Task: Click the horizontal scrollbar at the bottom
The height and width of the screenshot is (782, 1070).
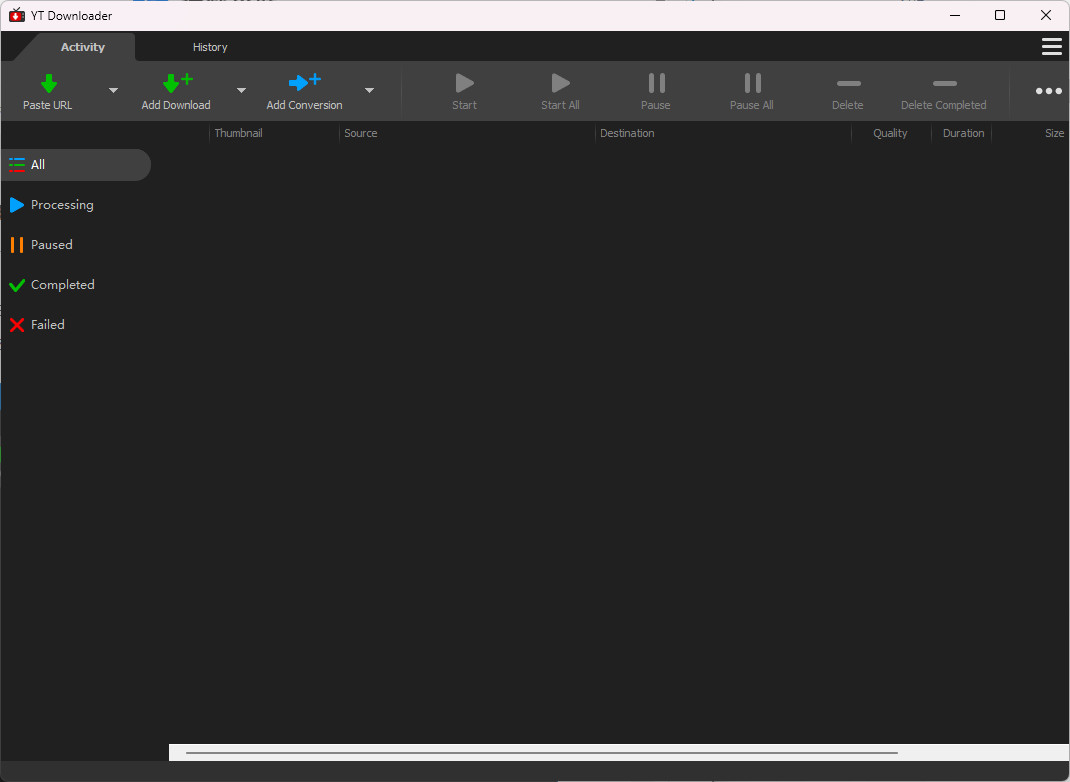Action: (x=542, y=753)
